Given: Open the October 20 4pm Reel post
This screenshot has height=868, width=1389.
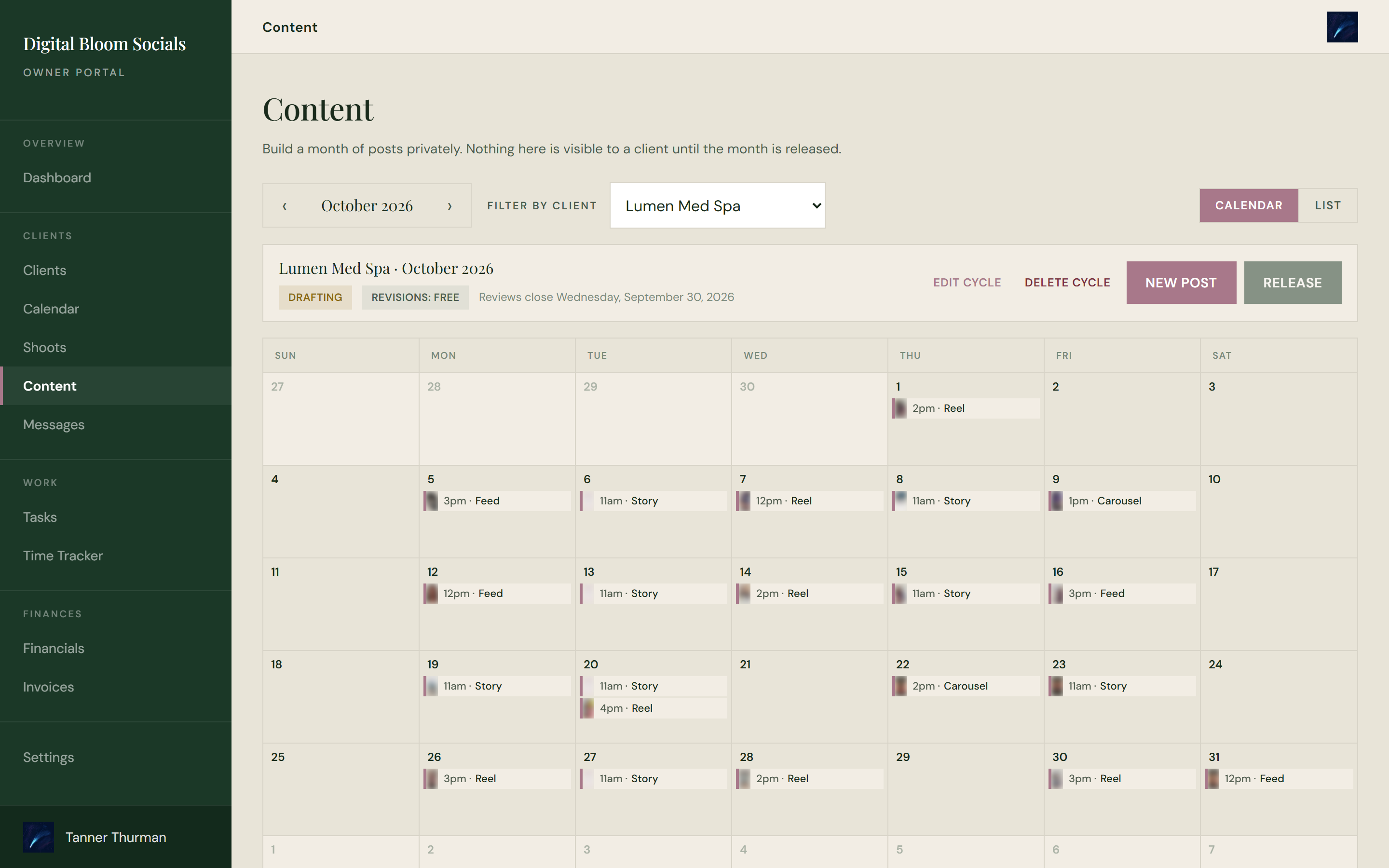Looking at the screenshot, I should point(653,708).
